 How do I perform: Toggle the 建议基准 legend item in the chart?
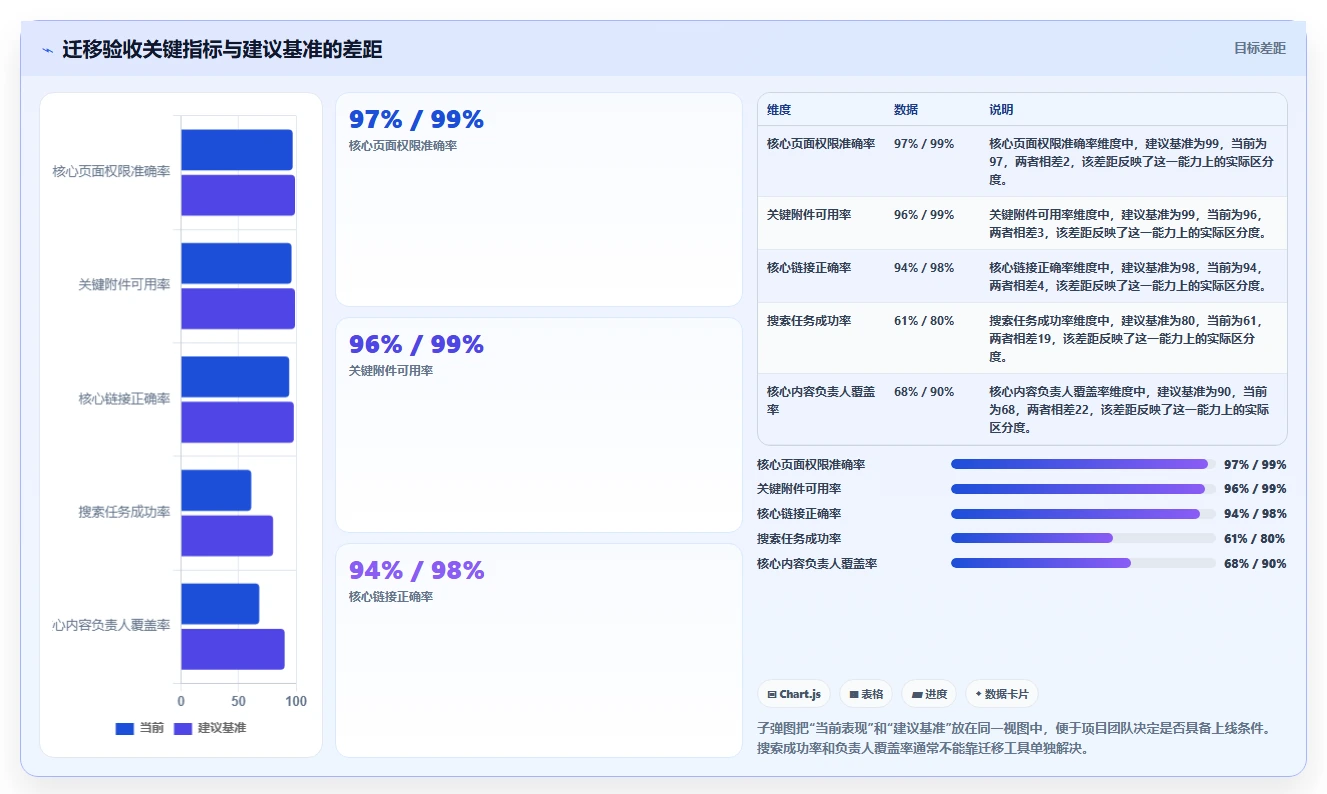(x=210, y=728)
